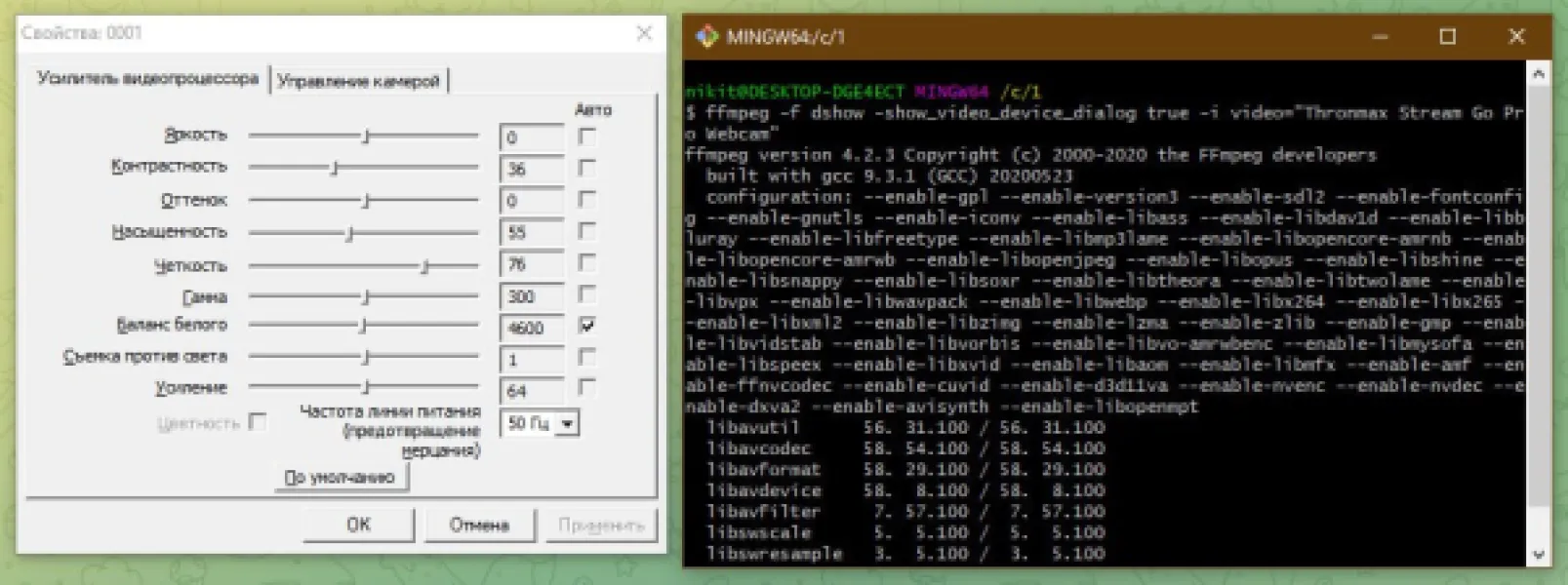Select the Усилитель видеопроцессора tab
The width and height of the screenshot is (1568, 585).
point(147,78)
